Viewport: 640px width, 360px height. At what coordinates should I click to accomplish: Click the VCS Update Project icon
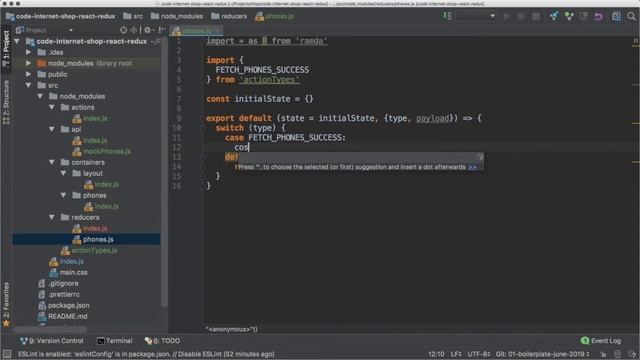(554, 16)
